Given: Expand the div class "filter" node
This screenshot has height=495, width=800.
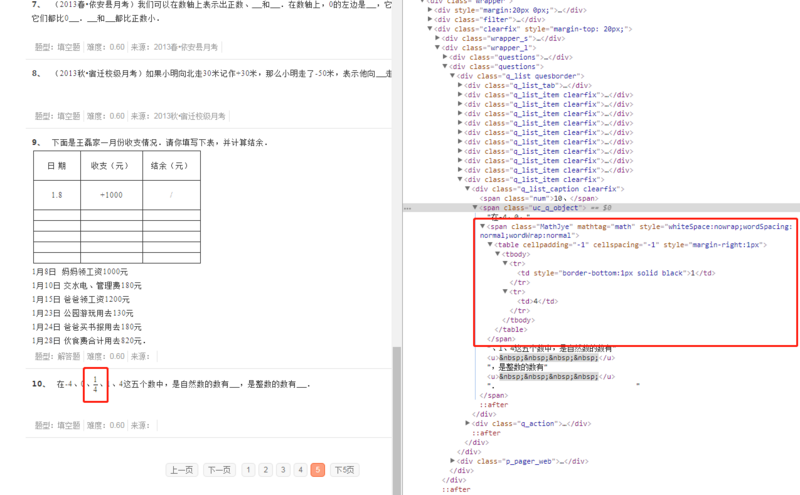Looking at the screenshot, I should (x=430, y=19).
